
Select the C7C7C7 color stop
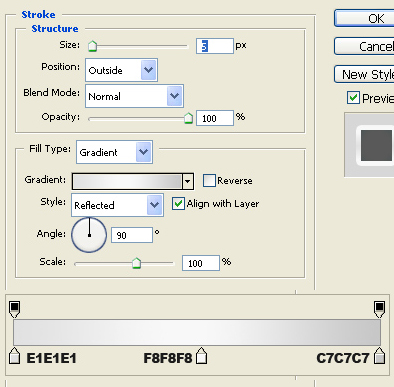click(x=379, y=356)
